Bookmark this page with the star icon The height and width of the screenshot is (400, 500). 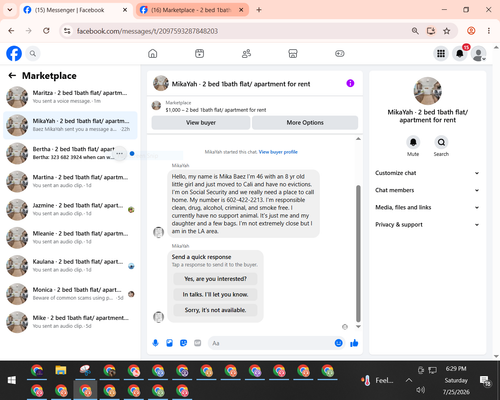(x=447, y=31)
